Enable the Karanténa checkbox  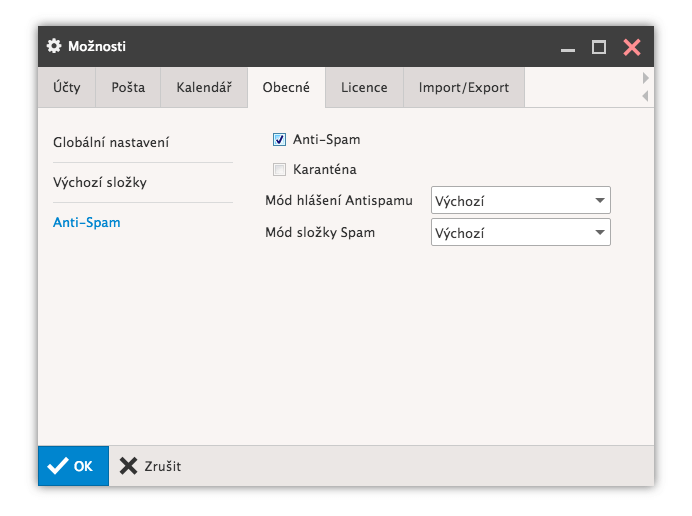pos(280,169)
